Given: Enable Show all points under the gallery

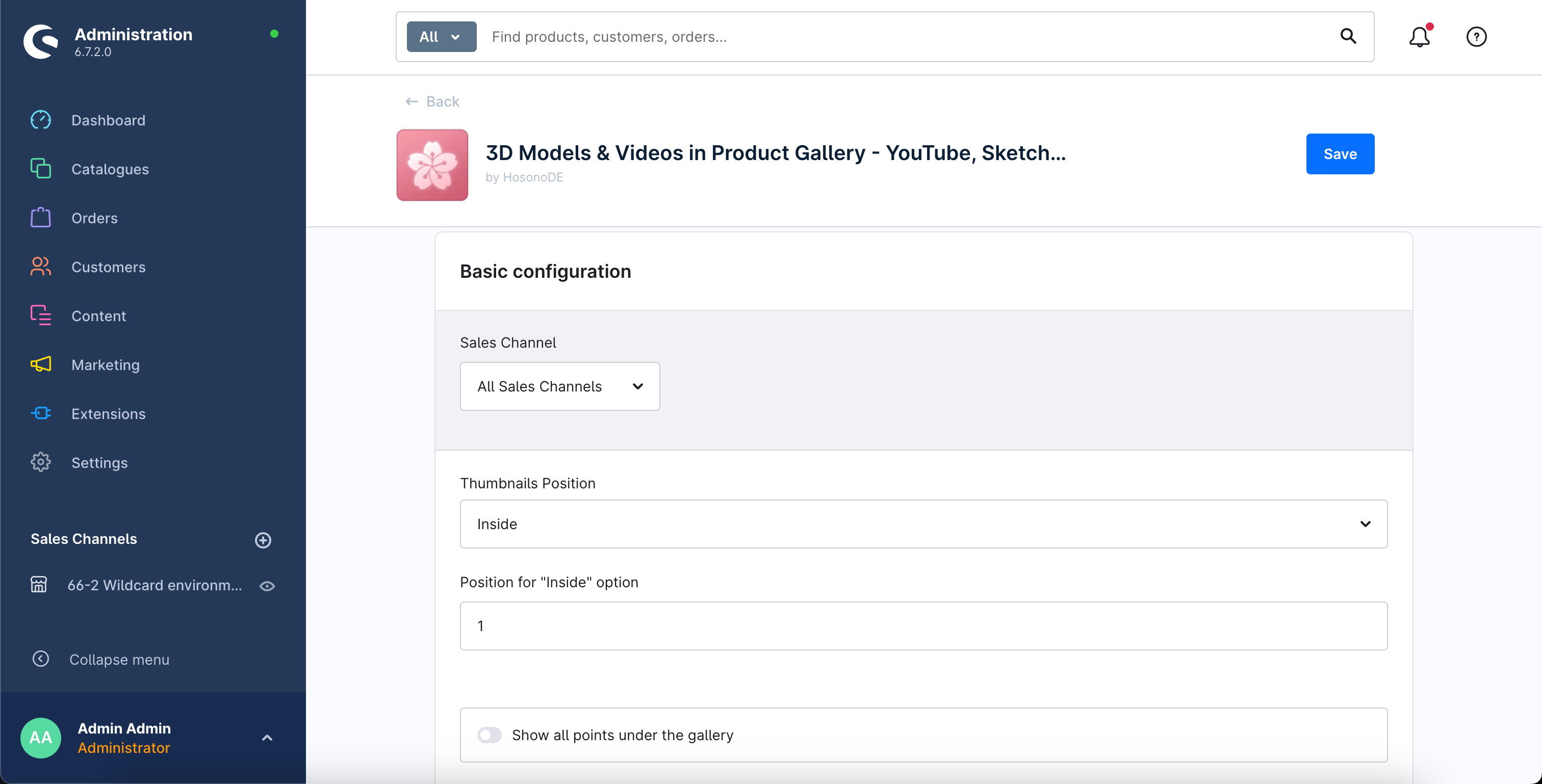Looking at the screenshot, I should (489, 735).
